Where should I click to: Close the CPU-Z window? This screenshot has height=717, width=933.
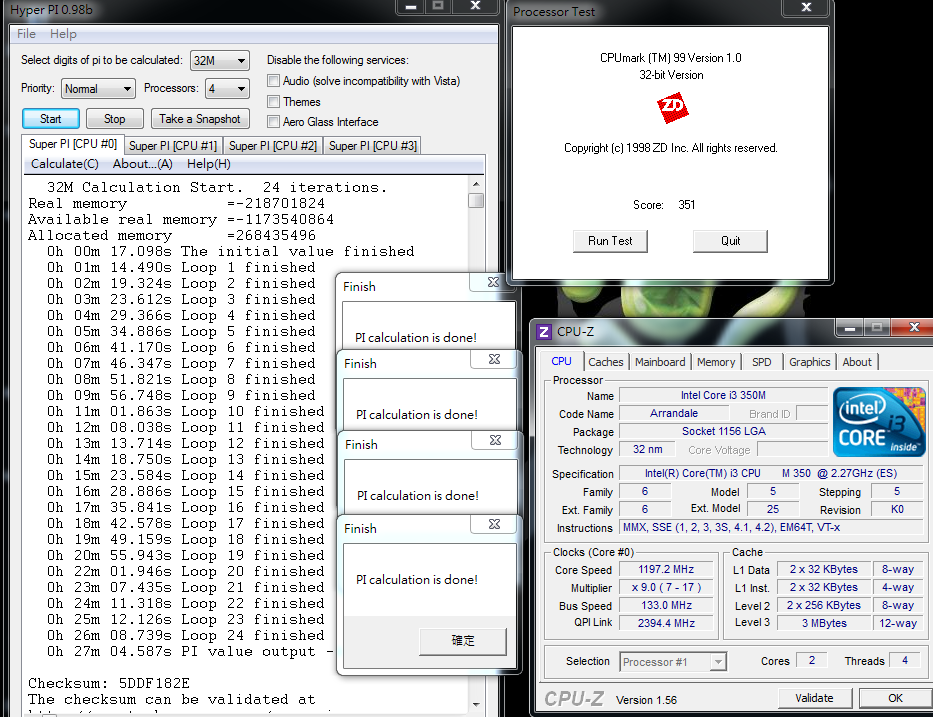[x=915, y=327]
